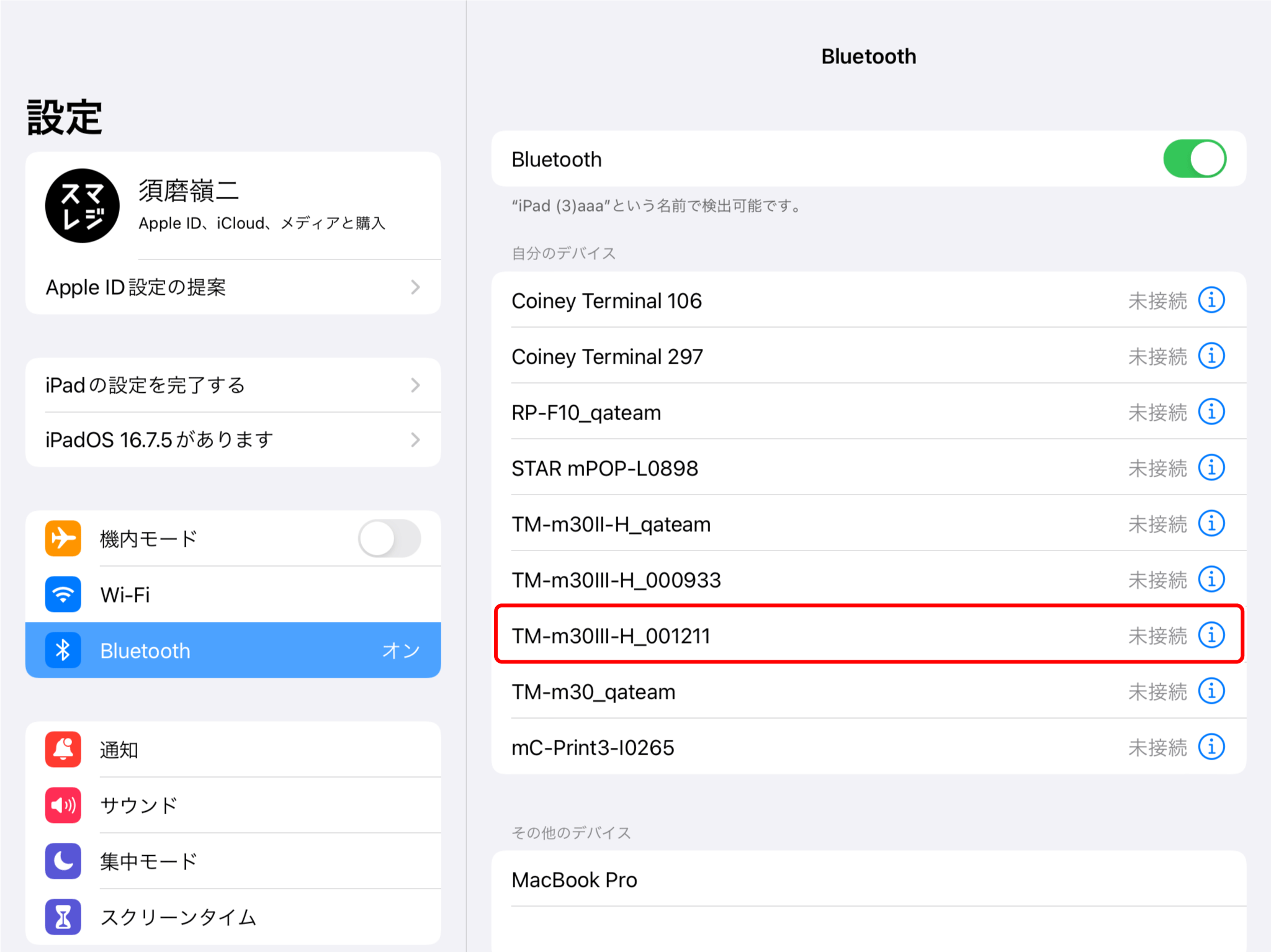The height and width of the screenshot is (952, 1271).
Task: Select the Bluetooth sidebar item
Action: [233, 650]
